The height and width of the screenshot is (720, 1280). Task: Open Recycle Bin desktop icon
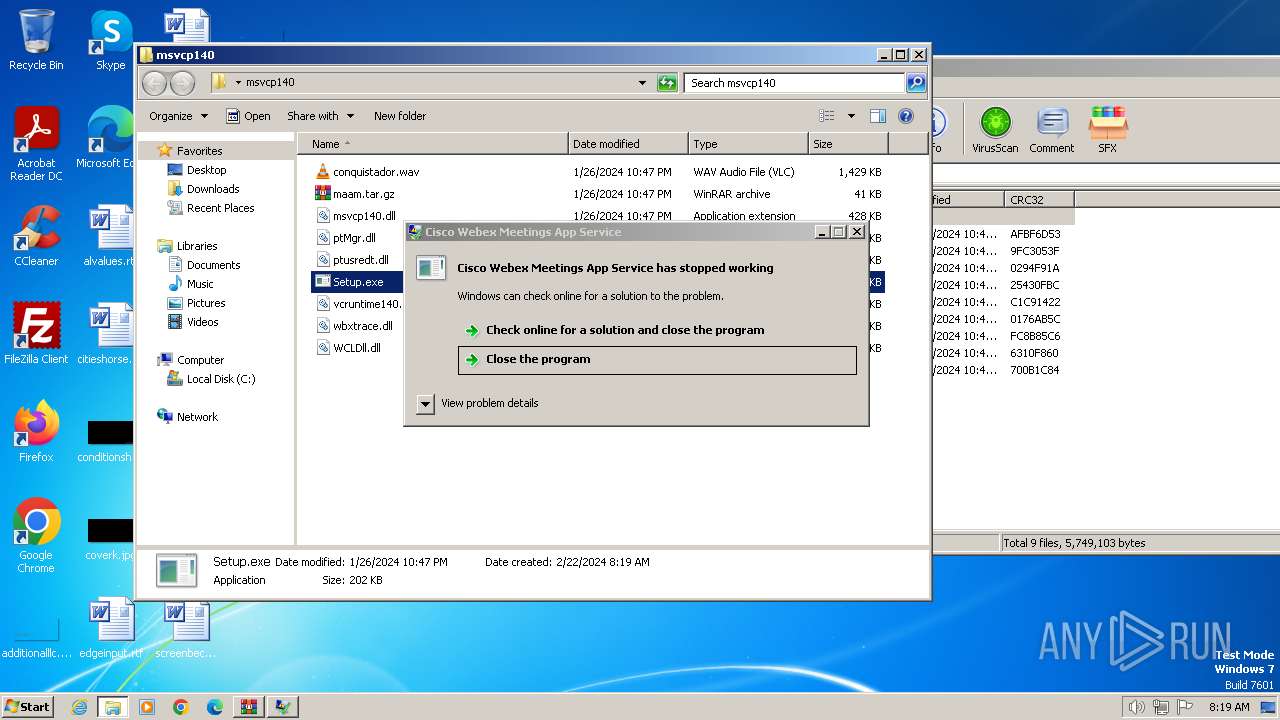pos(36,40)
